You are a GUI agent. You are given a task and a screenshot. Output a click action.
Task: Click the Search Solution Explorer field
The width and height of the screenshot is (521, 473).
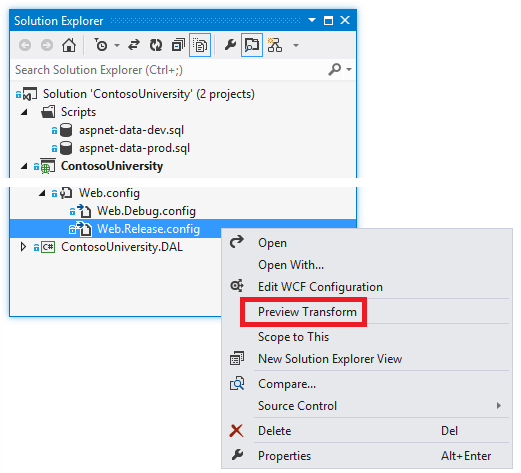coord(170,70)
